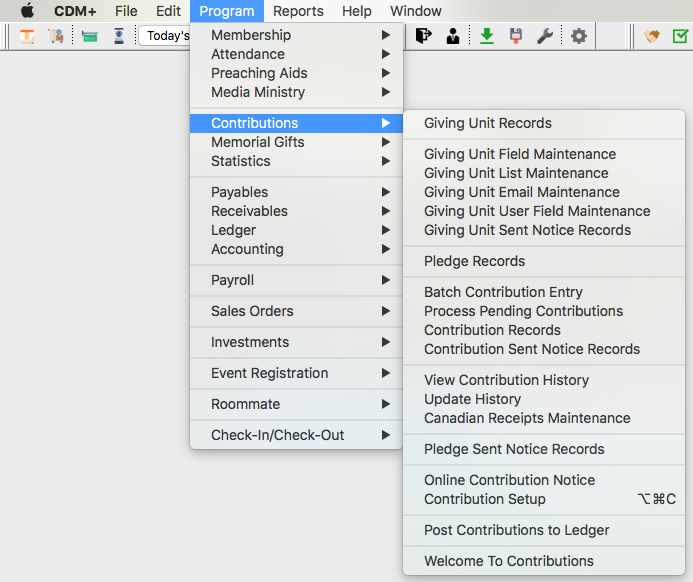Screen dimensions: 693x582
Task: Select Post Contributions to Ledger
Action: [x=516, y=530]
